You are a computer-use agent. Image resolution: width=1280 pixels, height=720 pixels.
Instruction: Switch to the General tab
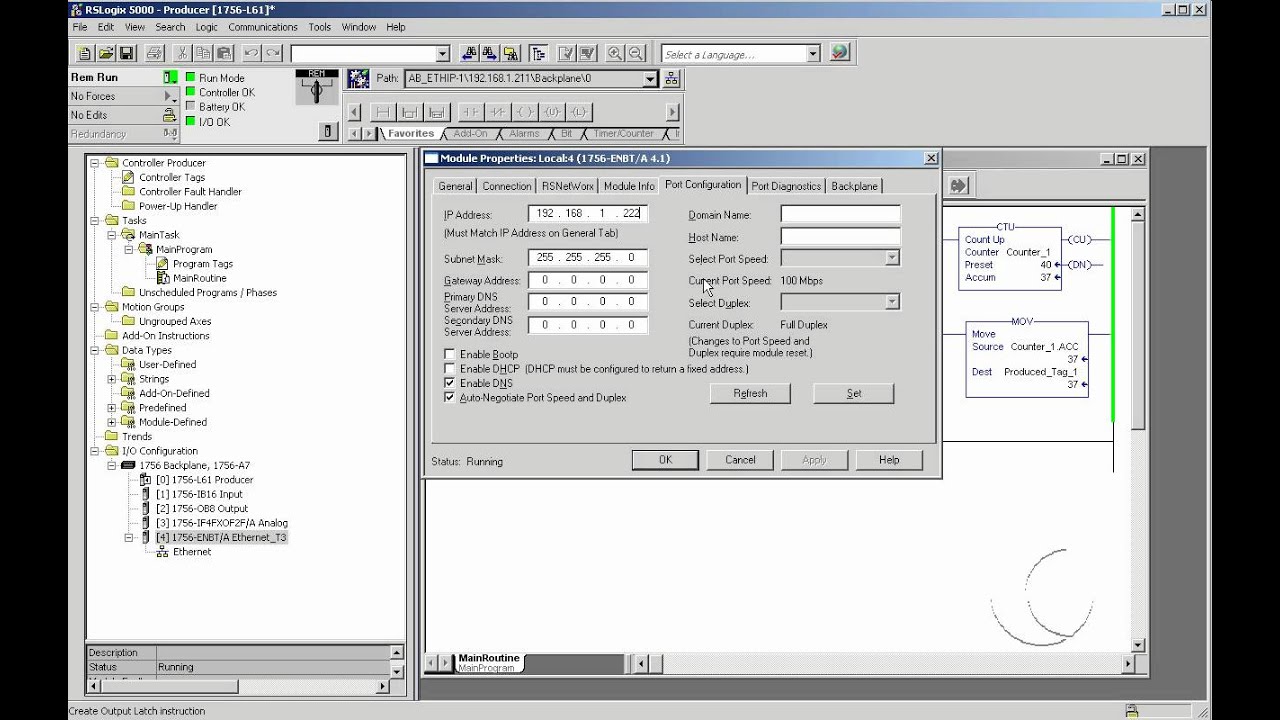coord(455,186)
